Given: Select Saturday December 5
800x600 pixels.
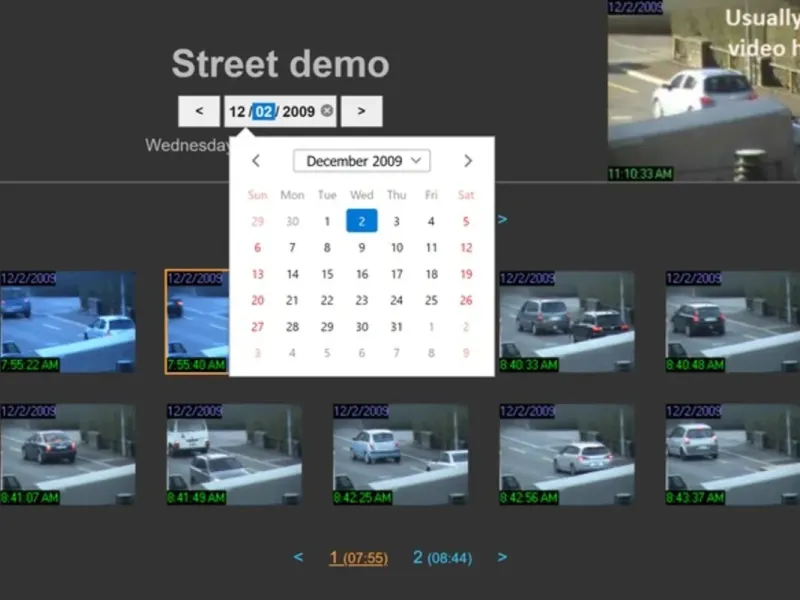Looking at the screenshot, I should point(466,221).
